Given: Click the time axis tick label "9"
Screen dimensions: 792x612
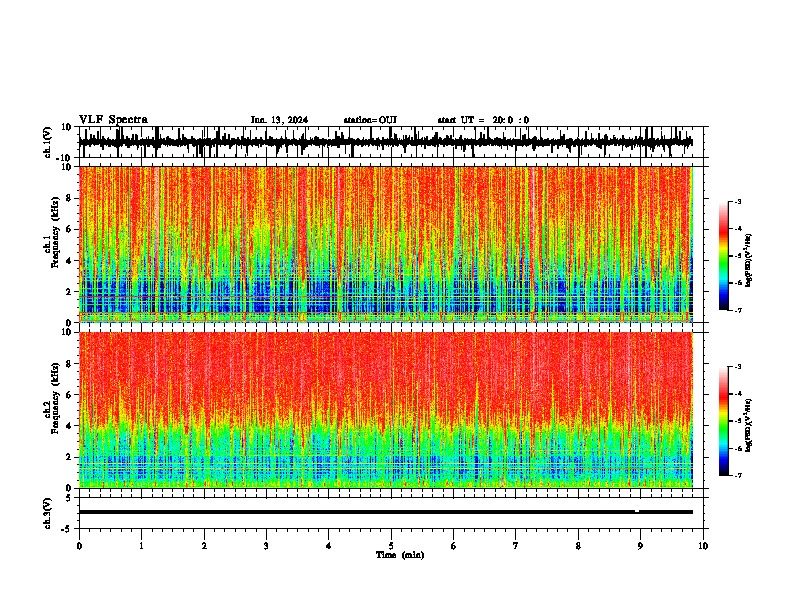Looking at the screenshot, I should click(x=640, y=546).
